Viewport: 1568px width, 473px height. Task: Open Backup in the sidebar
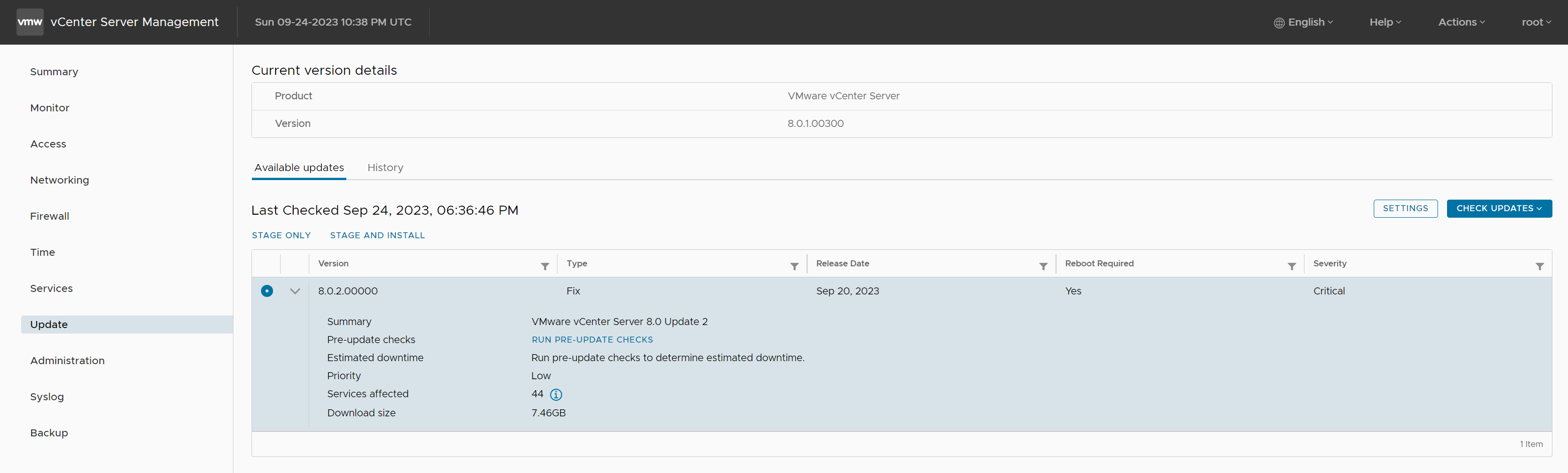(x=49, y=433)
